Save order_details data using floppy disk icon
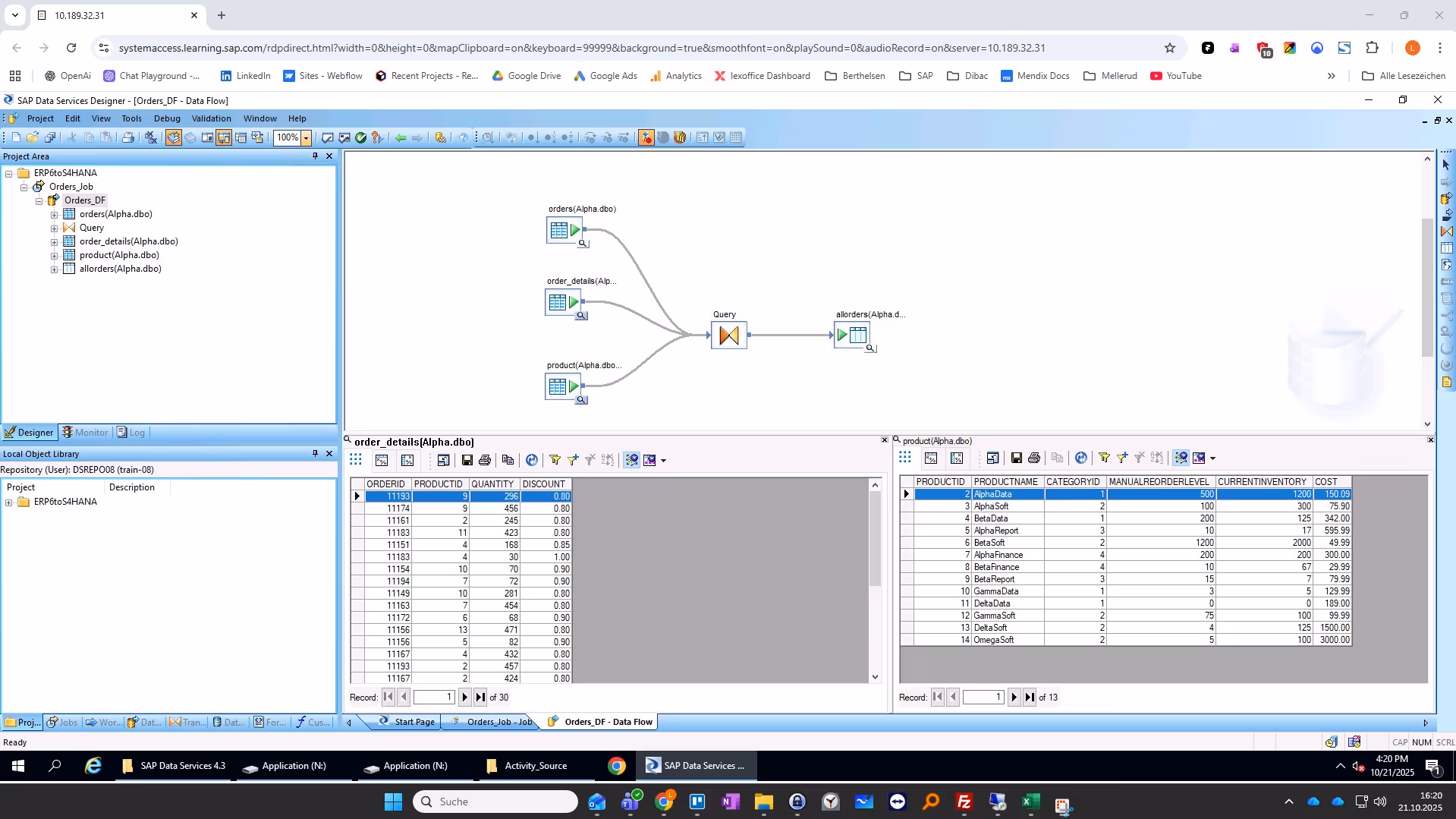The image size is (1456, 819). 467,460
